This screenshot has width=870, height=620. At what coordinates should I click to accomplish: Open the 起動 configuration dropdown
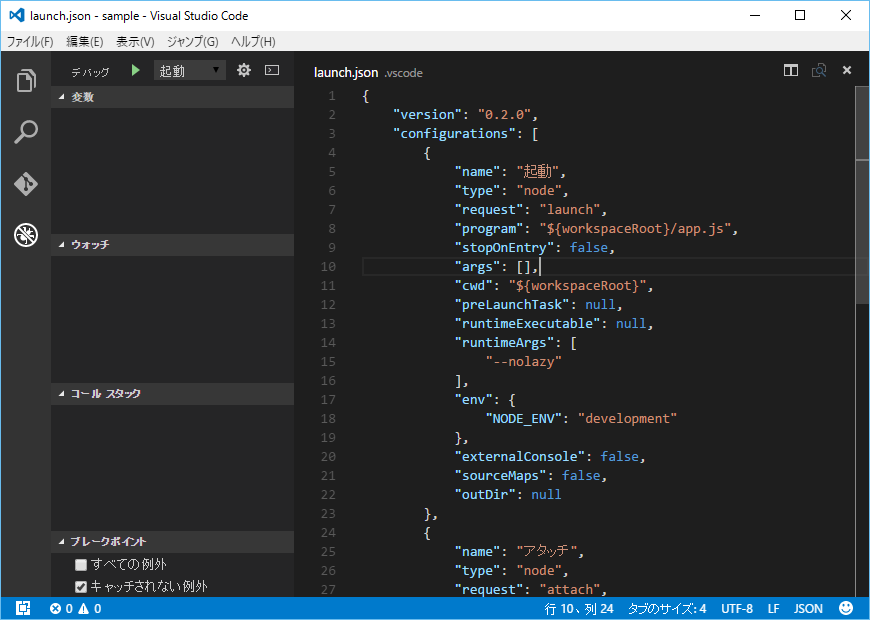click(x=190, y=71)
